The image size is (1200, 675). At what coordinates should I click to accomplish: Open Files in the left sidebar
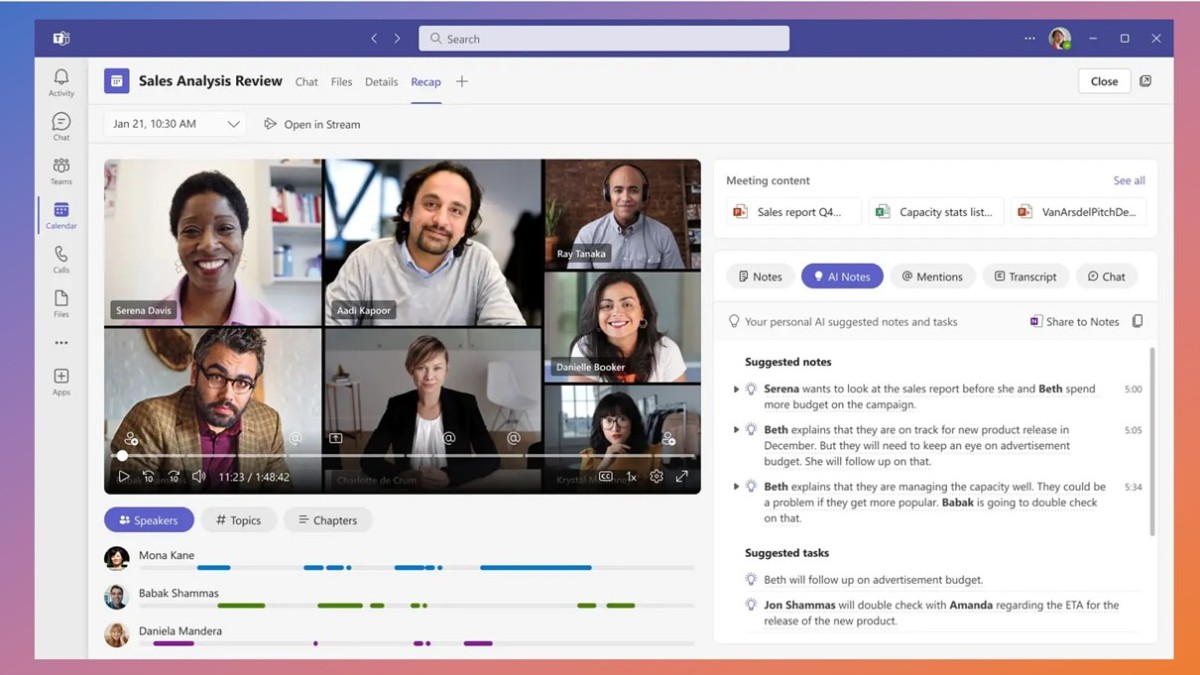tap(61, 303)
